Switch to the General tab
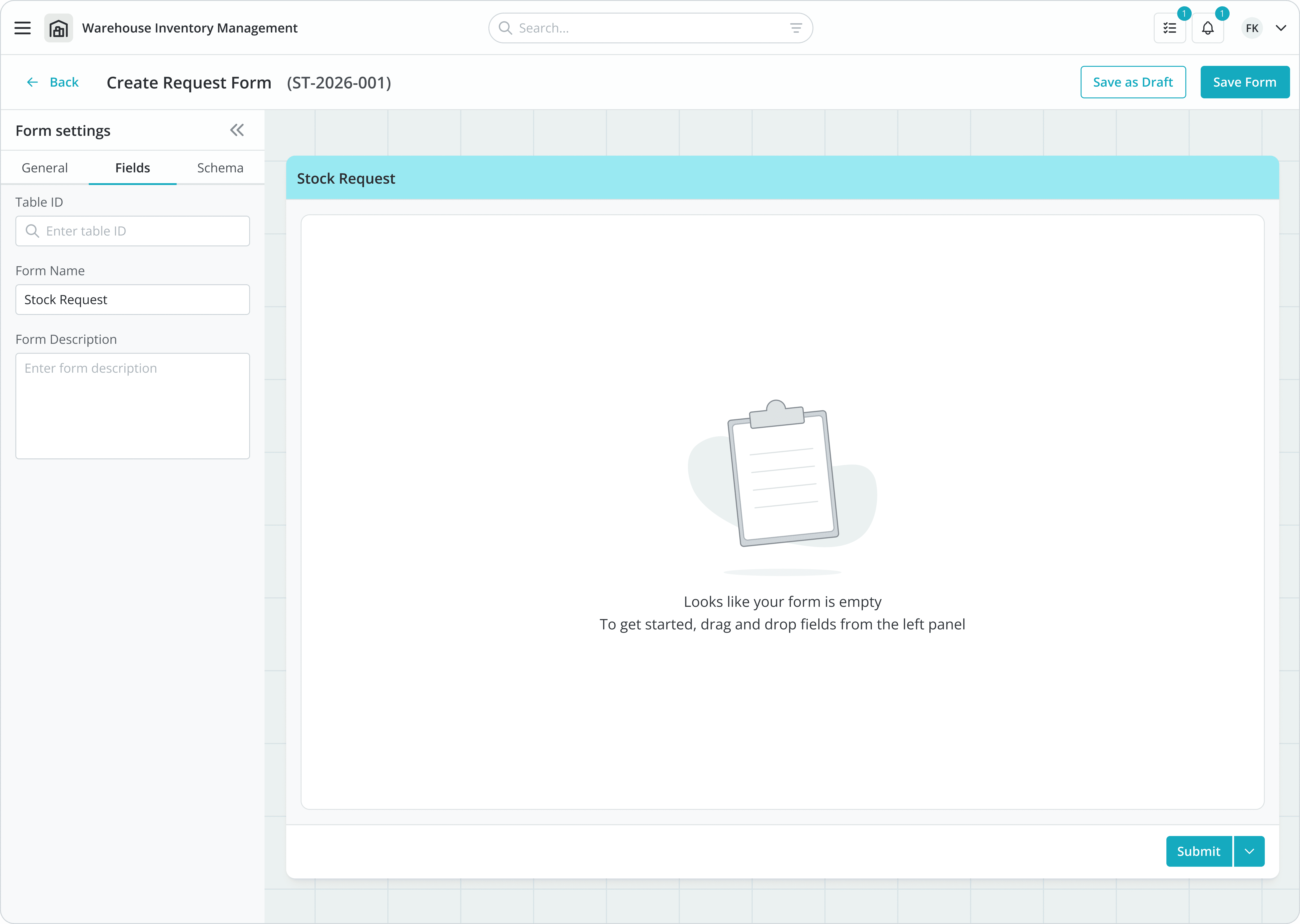This screenshot has width=1300, height=924. tap(44, 168)
